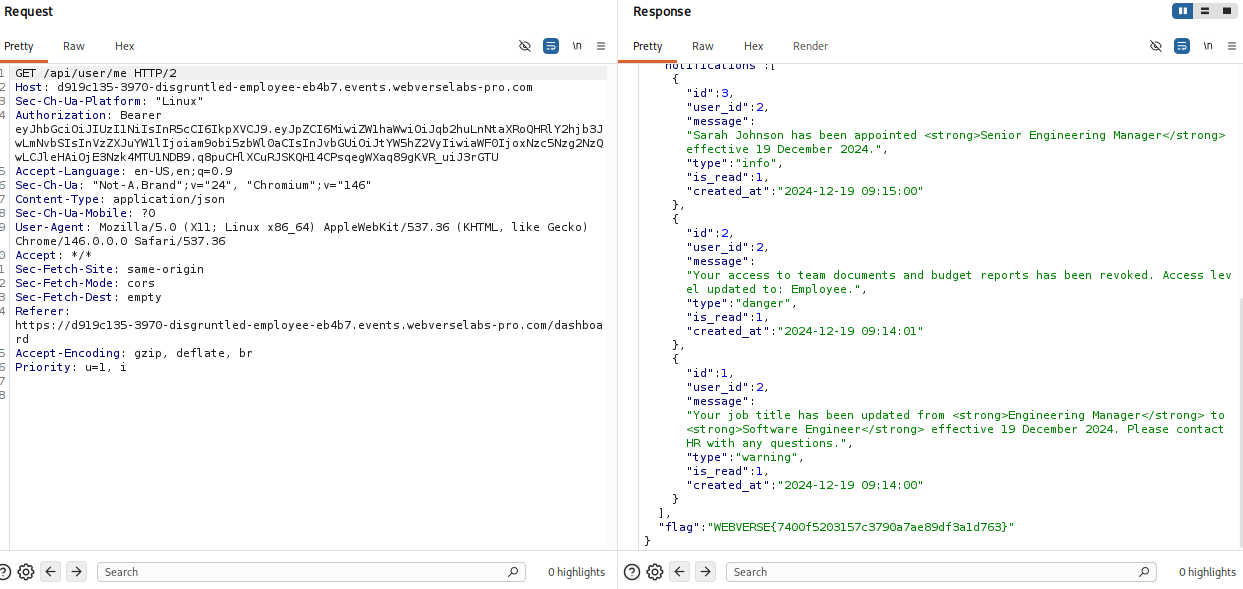1243x589 pixels.
Task: Open Response search help icon
Action: (x=632, y=572)
